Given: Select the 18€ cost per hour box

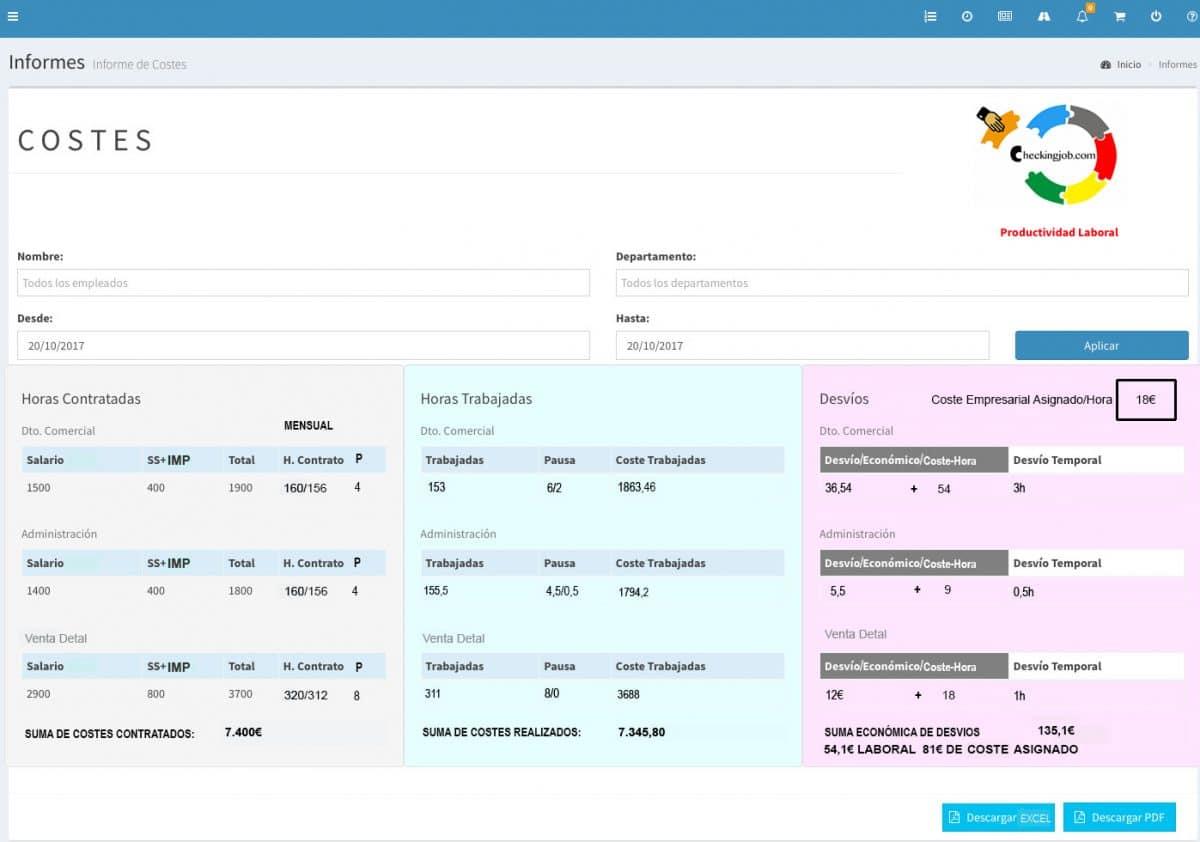Looking at the screenshot, I should tap(1146, 399).
